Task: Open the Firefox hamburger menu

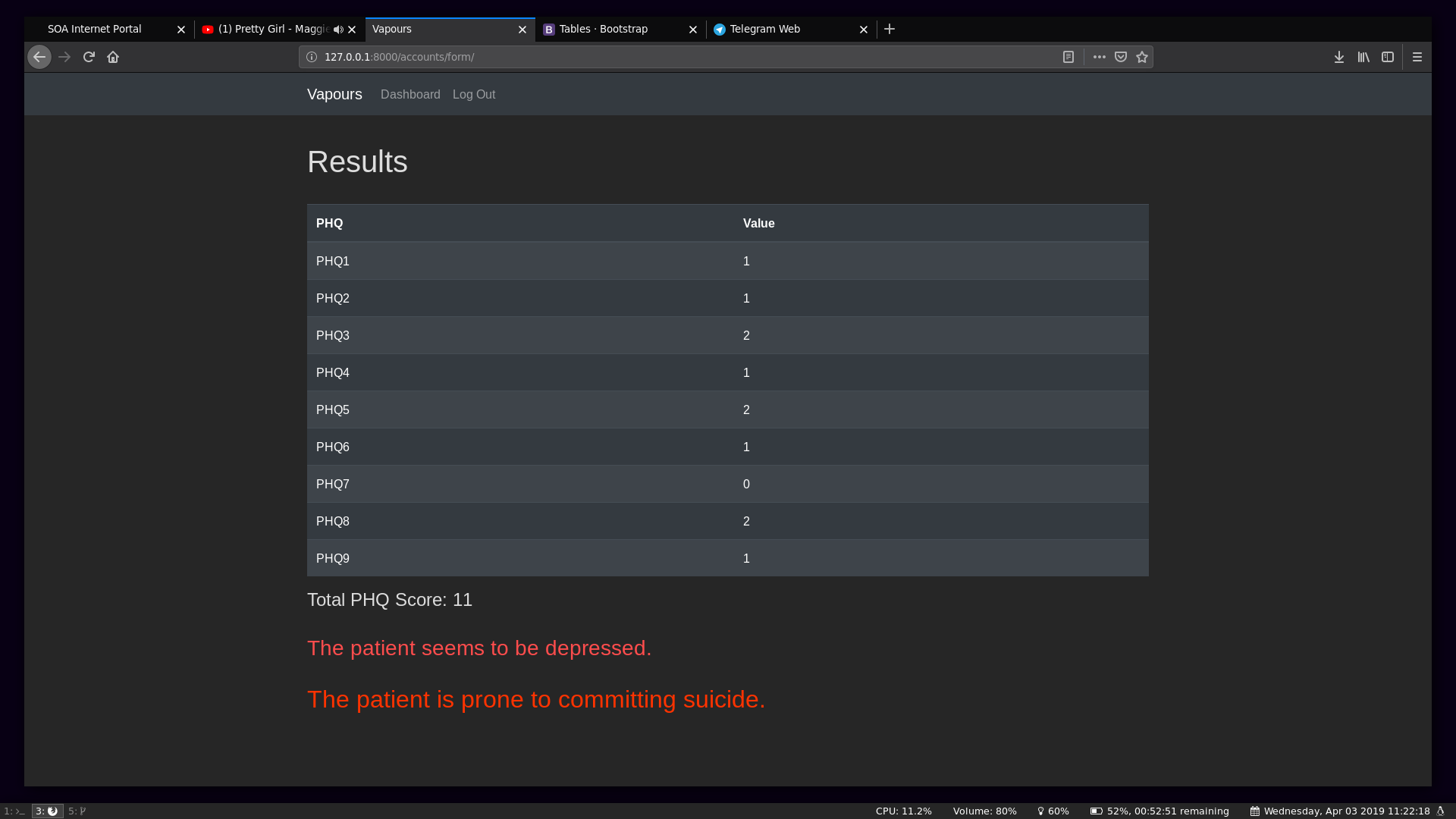Action: [x=1417, y=57]
